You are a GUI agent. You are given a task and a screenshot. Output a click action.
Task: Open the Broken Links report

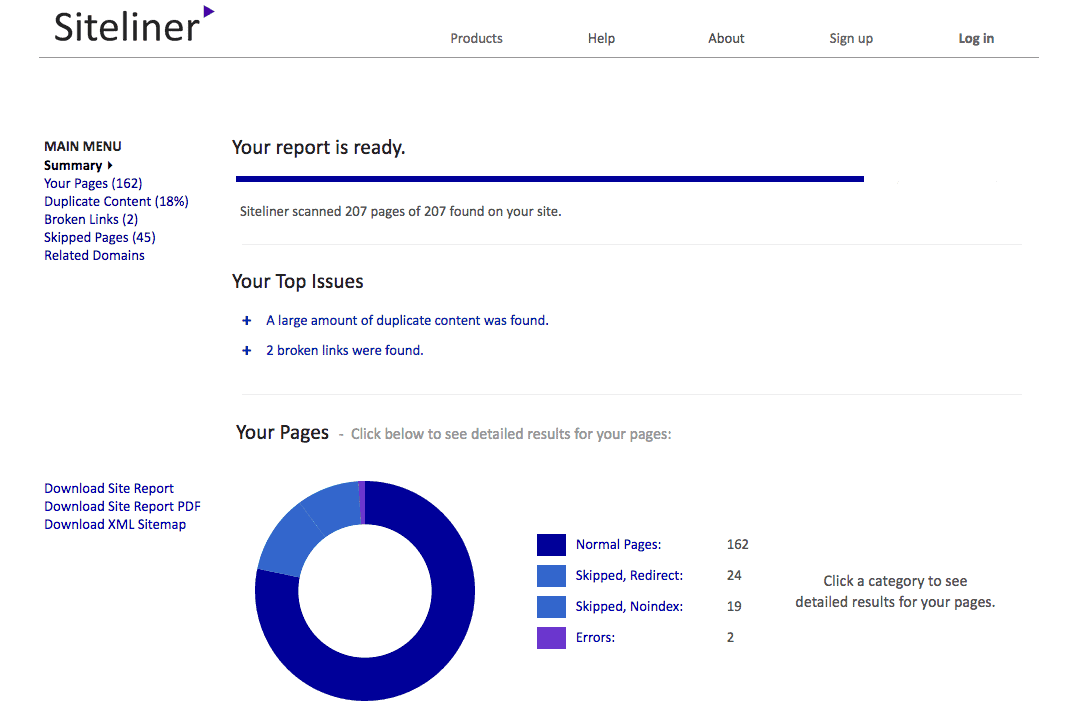[x=94, y=219]
